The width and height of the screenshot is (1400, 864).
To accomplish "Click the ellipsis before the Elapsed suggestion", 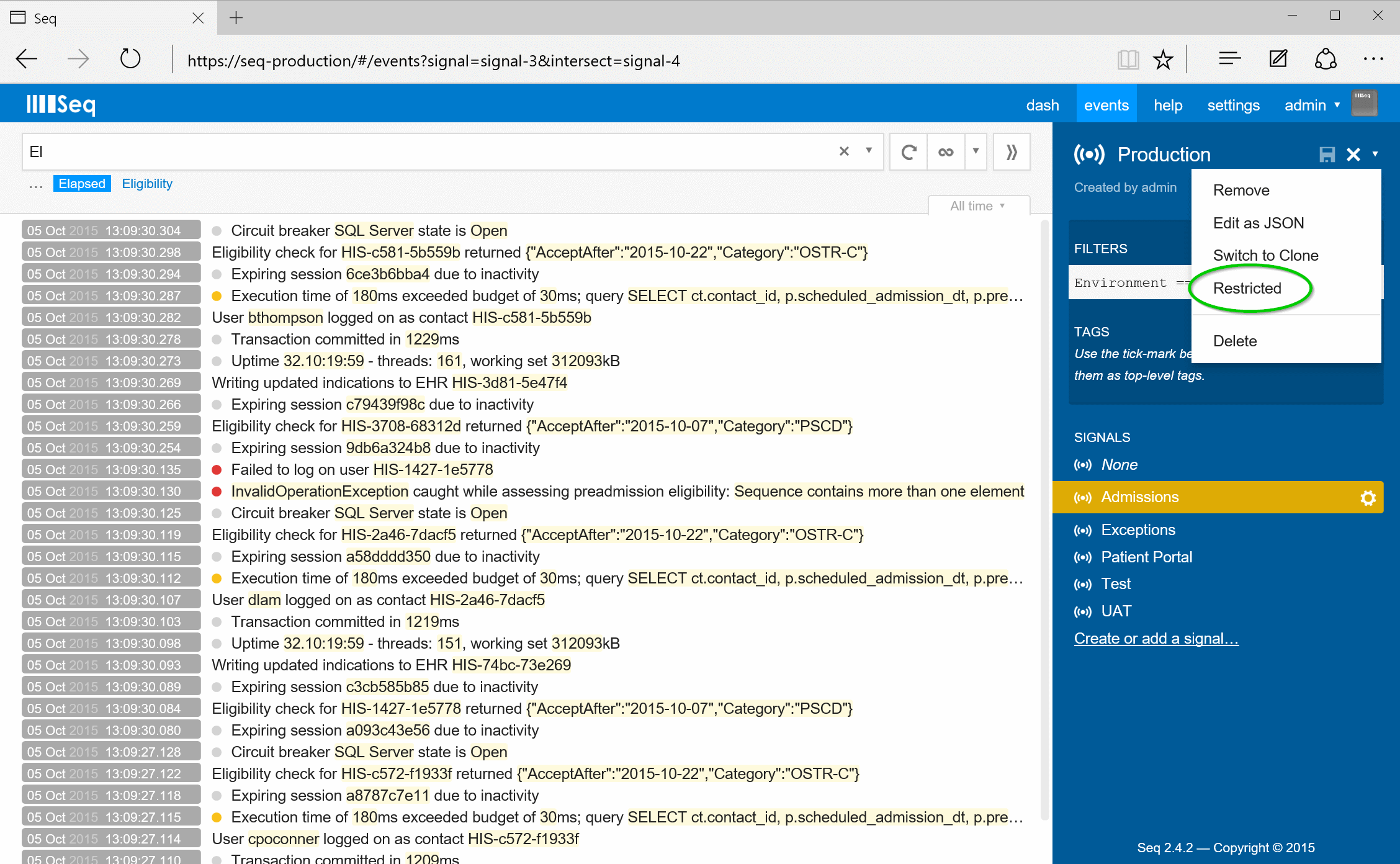I will pyautogui.click(x=36, y=185).
